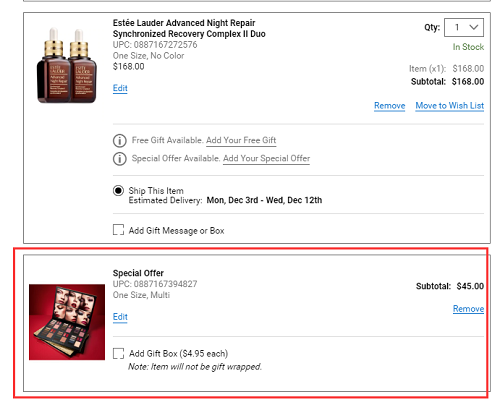Remove the Special Offer item
The height and width of the screenshot is (405, 500).
point(468,309)
